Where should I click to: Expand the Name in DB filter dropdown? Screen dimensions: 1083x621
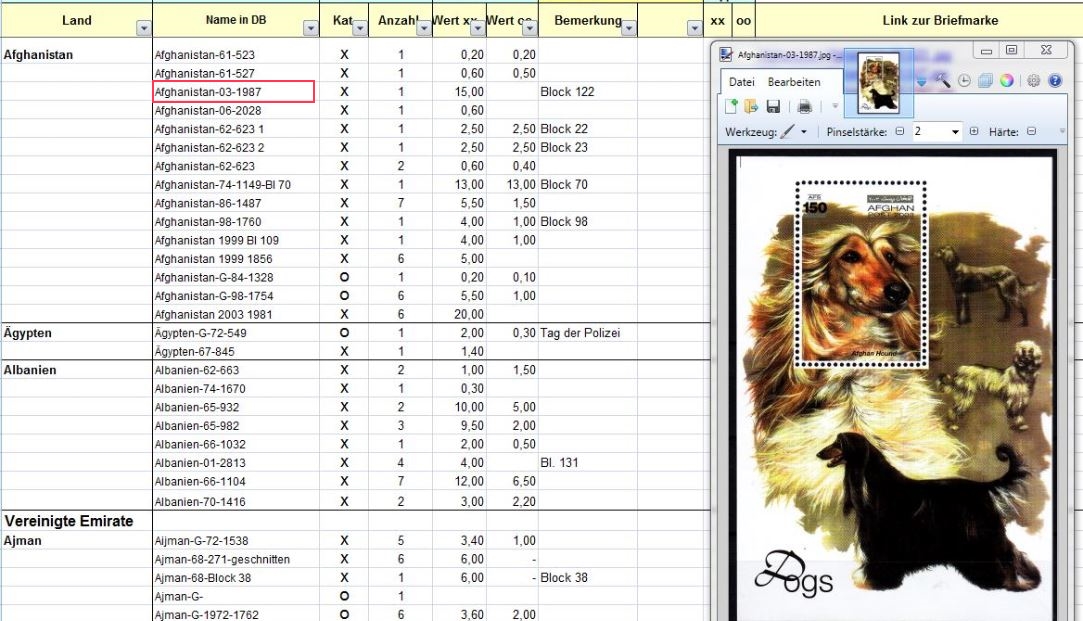pyautogui.click(x=310, y=29)
